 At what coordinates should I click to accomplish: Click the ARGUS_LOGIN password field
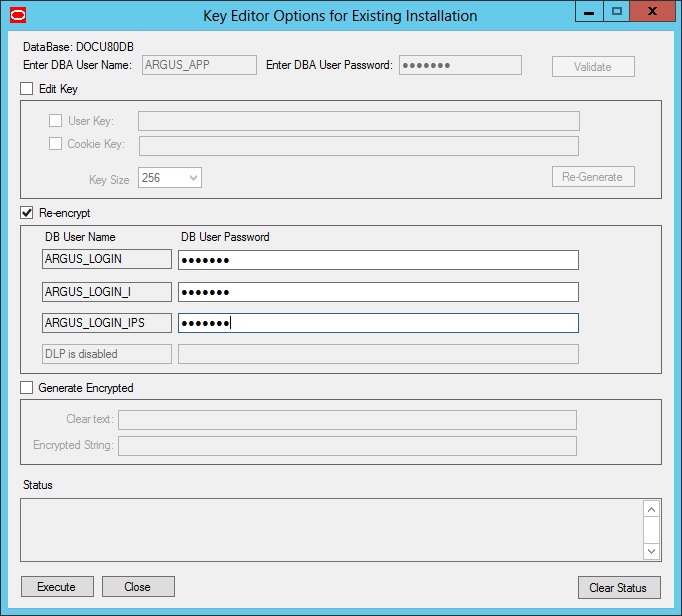[x=378, y=260]
